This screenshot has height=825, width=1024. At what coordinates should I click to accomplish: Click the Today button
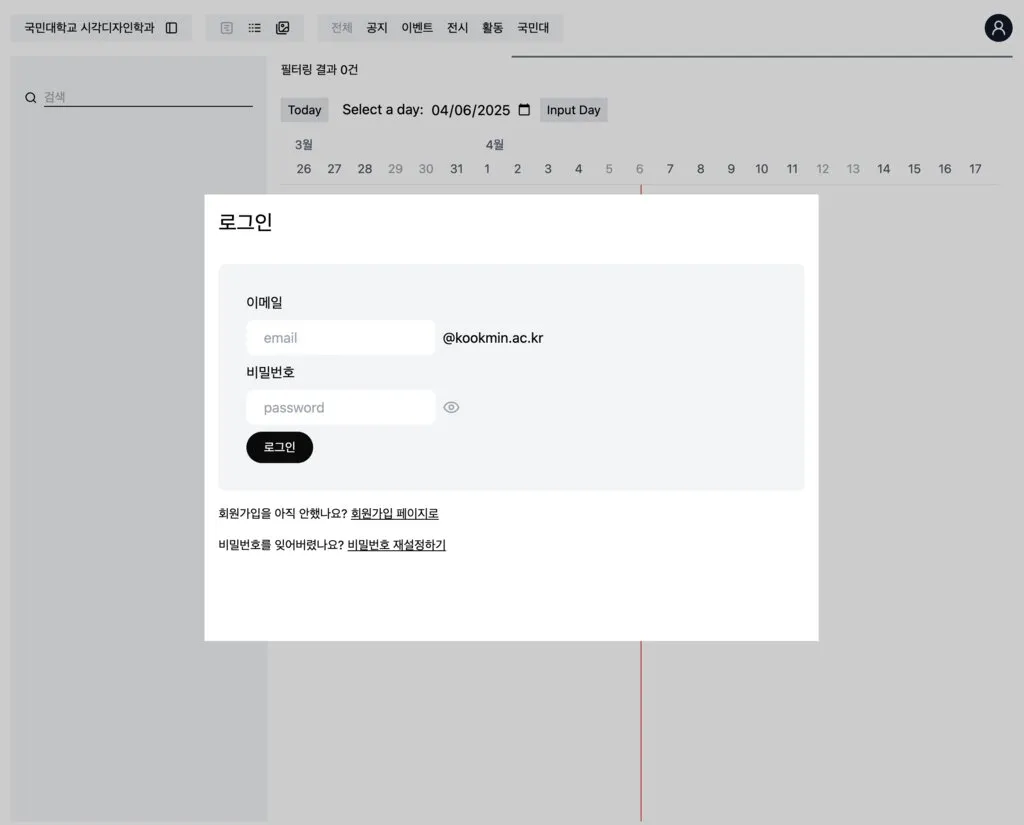click(x=304, y=110)
